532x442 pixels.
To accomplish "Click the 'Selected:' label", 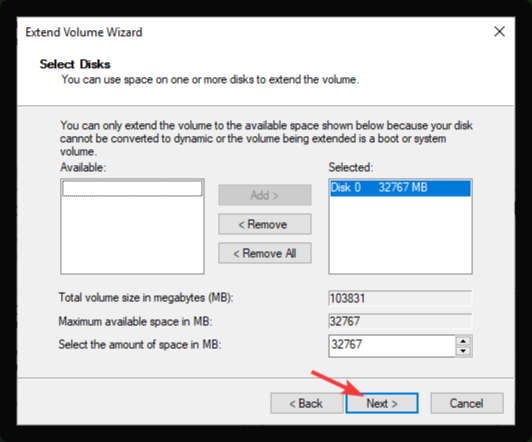I will click(351, 167).
